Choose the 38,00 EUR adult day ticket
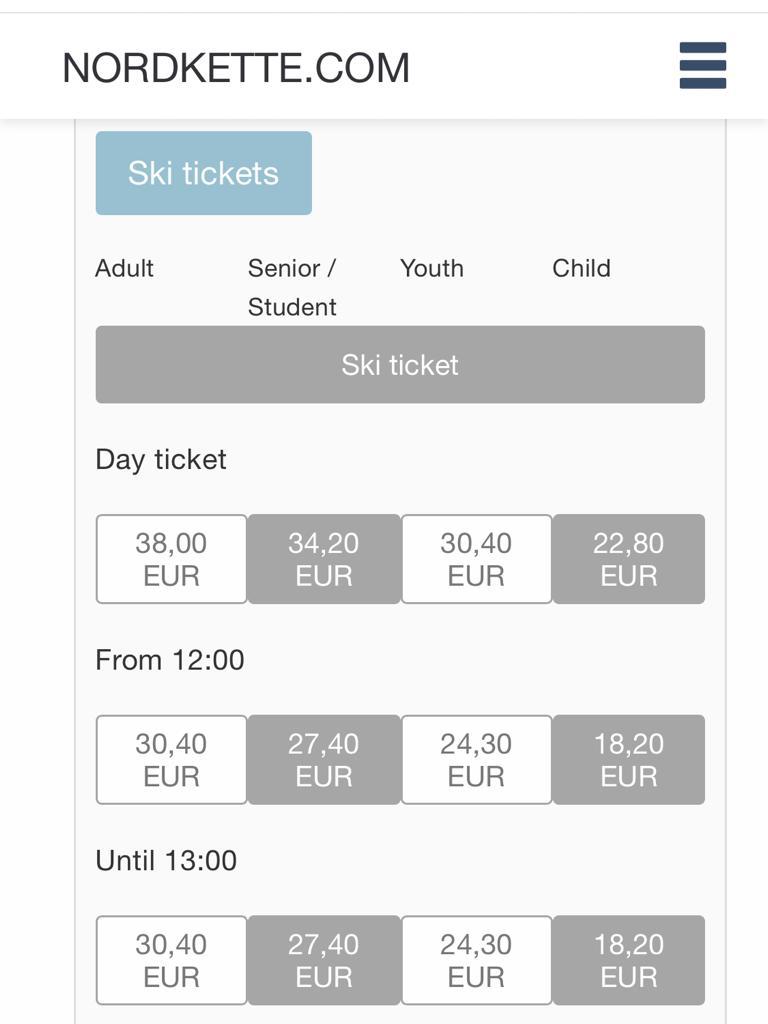 click(x=171, y=559)
